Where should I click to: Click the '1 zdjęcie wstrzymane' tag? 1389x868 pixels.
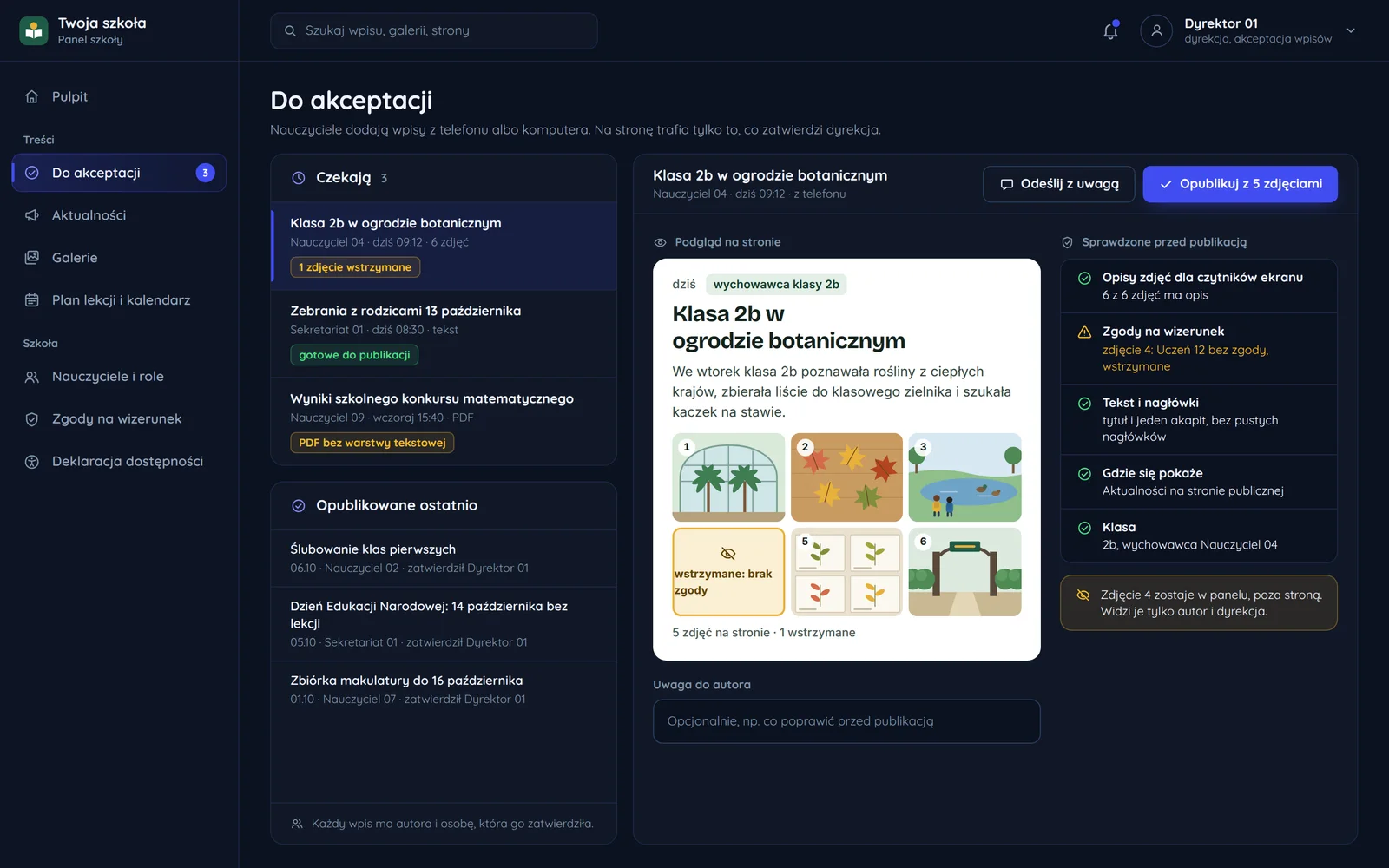click(x=355, y=267)
